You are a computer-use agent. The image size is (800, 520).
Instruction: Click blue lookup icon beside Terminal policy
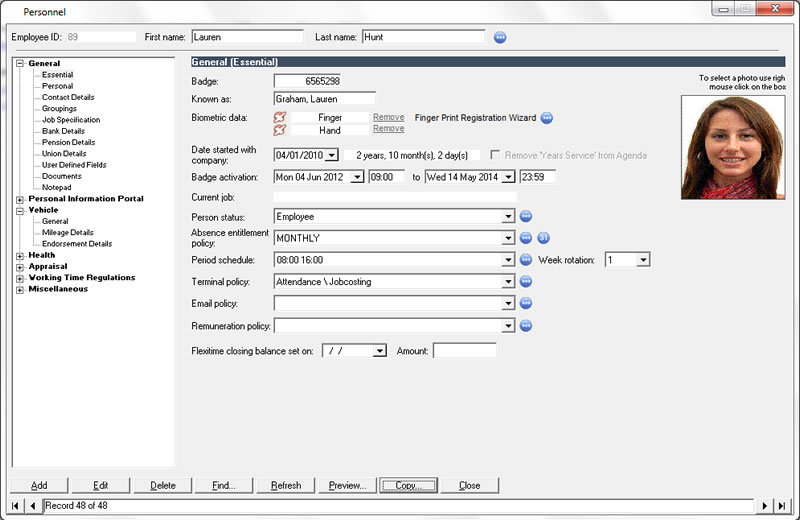coord(526,282)
